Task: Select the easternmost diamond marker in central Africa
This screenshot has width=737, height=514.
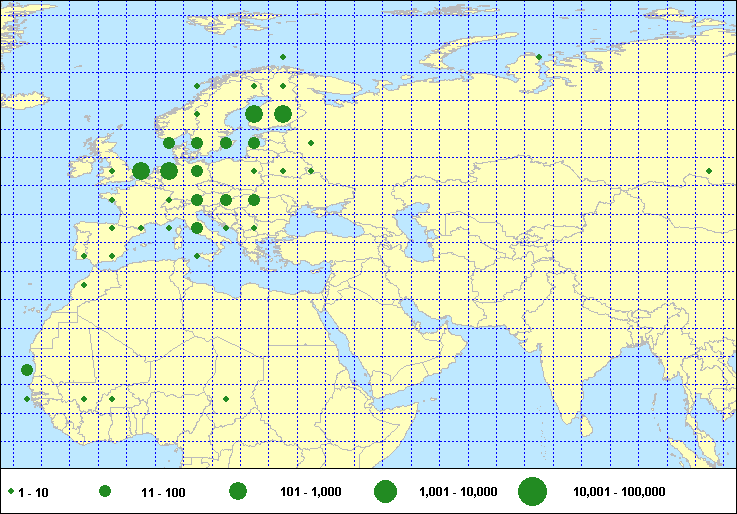Action: point(226,399)
